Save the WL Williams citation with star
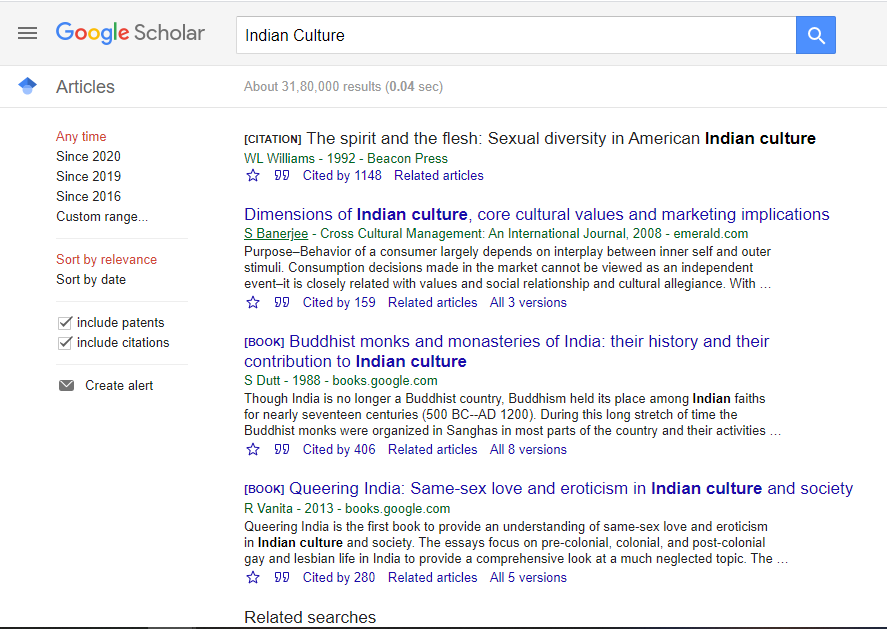The height and width of the screenshot is (629, 887). tap(253, 175)
